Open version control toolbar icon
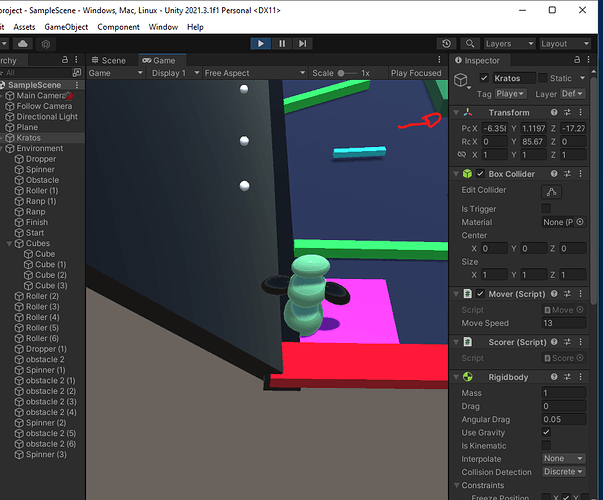 [46, 44]
